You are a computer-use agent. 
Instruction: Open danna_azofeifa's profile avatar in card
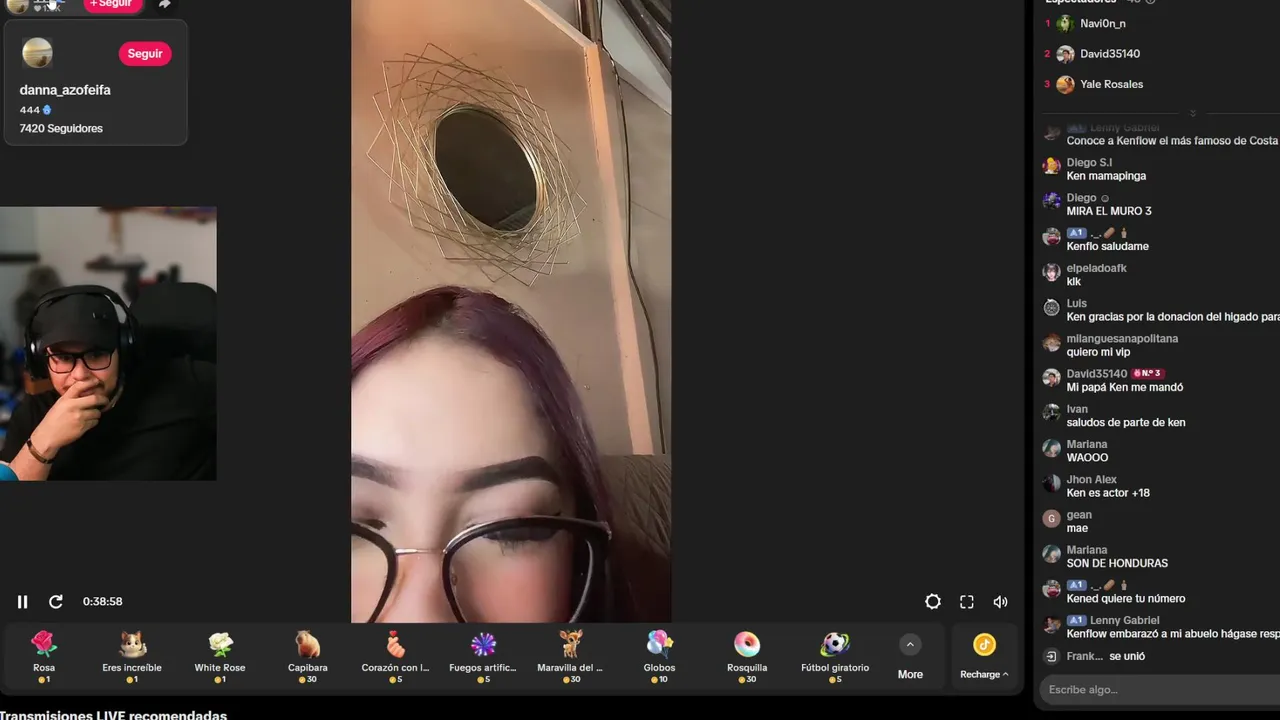tap(37, 53)
